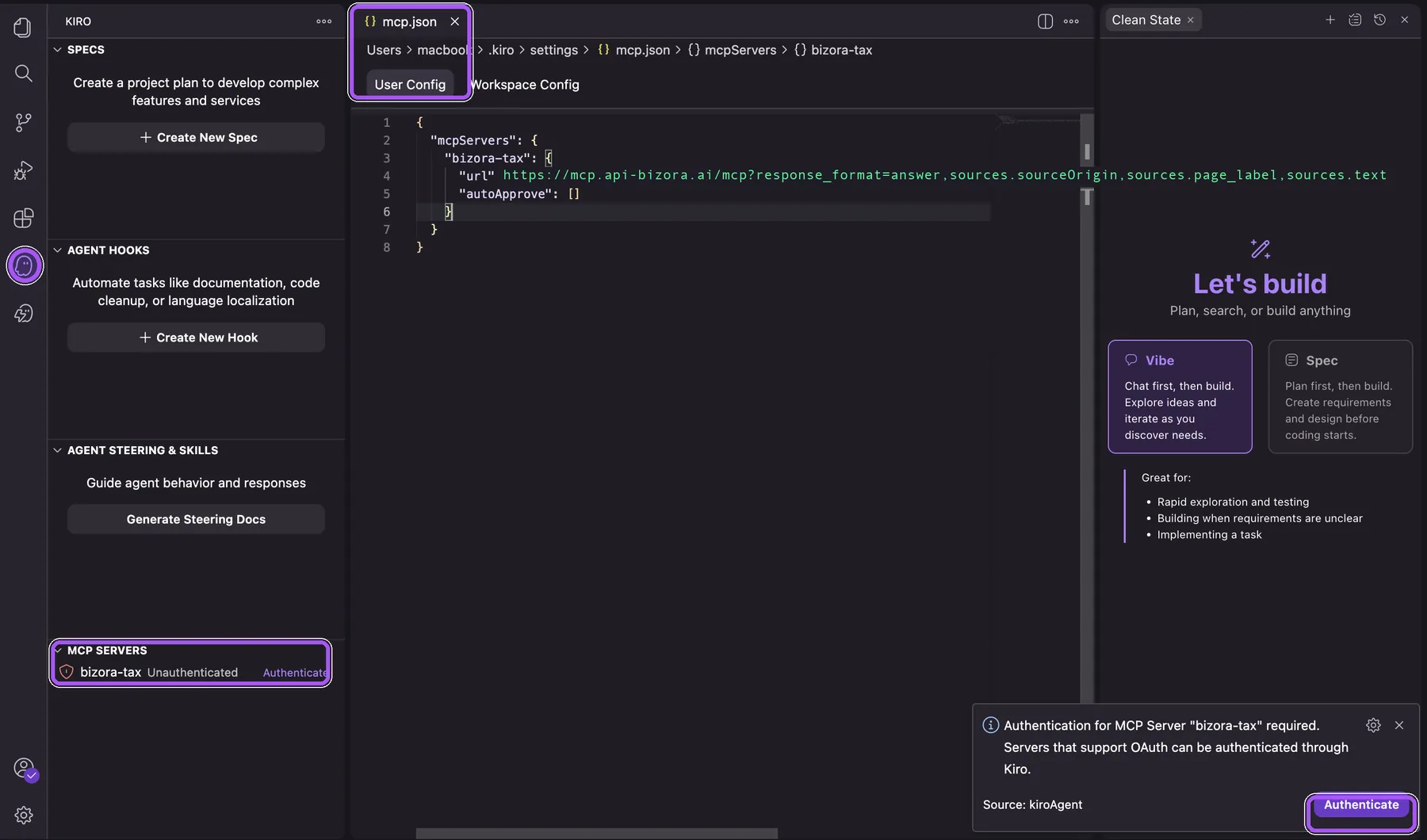Open Run and Debug icon
This screenshot has height=840, width=1427.
[x=23, y=170]
